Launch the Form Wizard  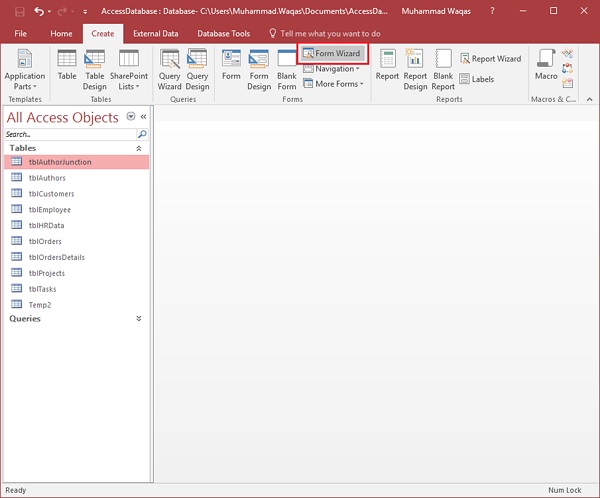coord(332,53)
